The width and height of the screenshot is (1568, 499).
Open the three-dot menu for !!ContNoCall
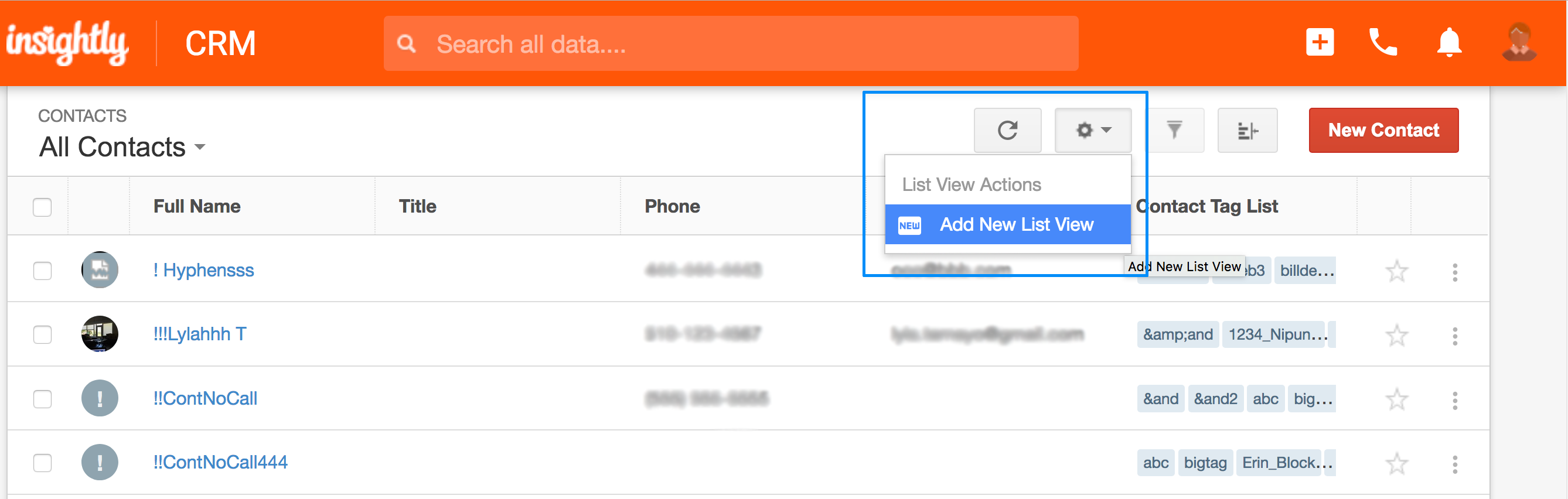[1455, 401]
